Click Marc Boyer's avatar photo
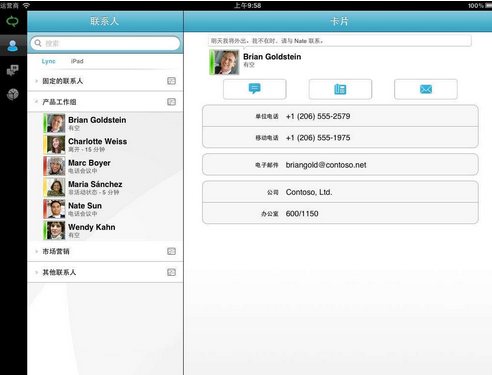This screenshot has height=375, width=492. (56, 166)
